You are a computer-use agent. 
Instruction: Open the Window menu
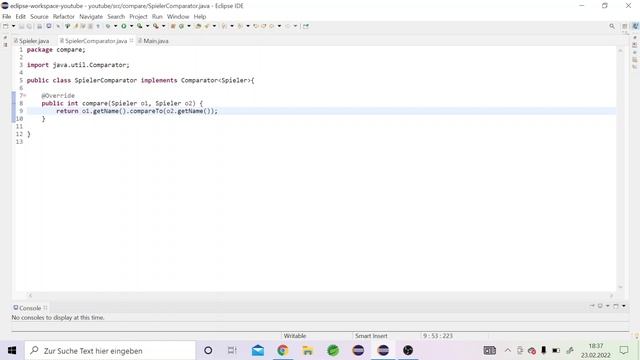click(x=178, y=17)
